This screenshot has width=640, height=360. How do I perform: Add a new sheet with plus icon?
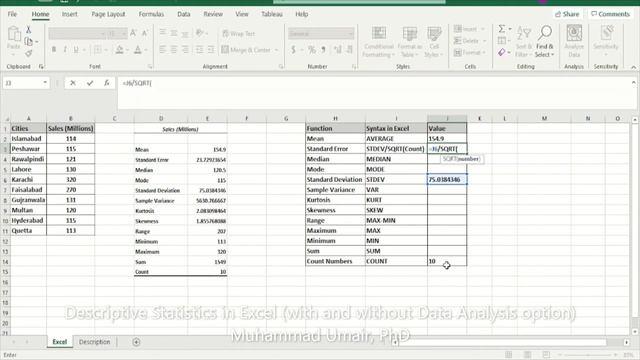(x=136, y=342)
